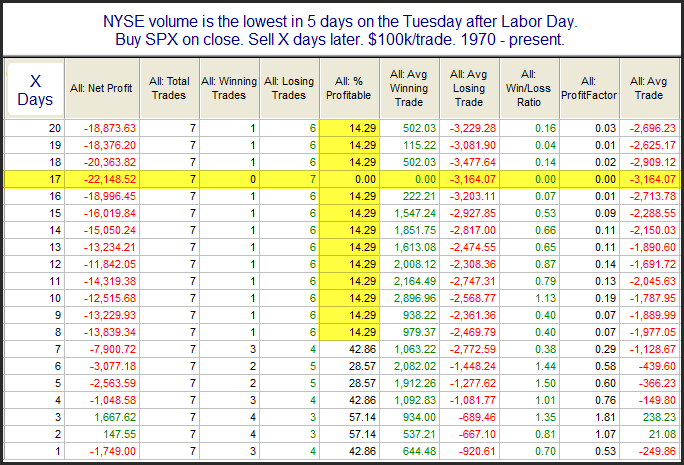Select net profit value -16,019.84
Screen dimensions: 684x465
click(110, 213)
